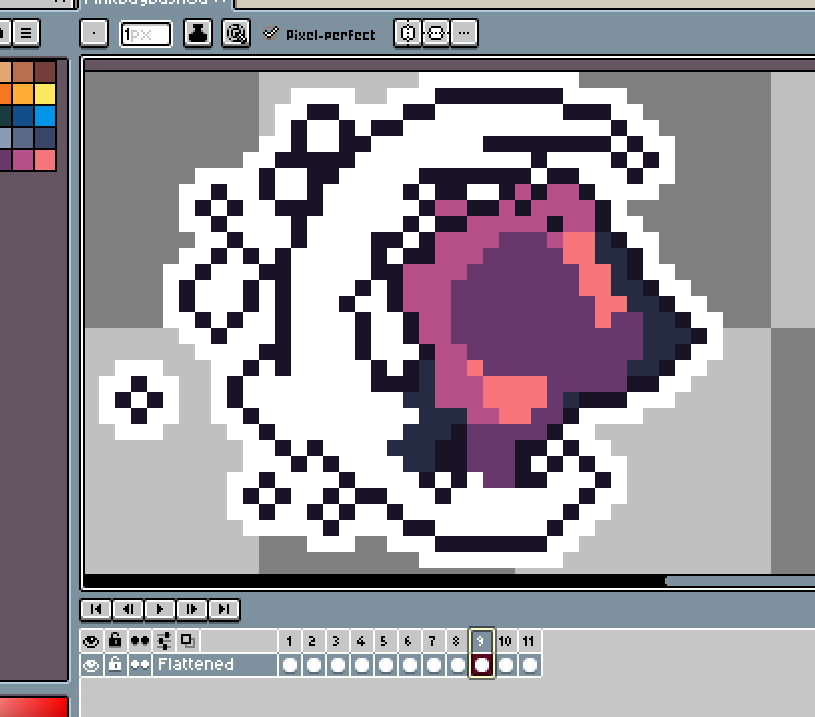Click the red foreground color bar

pyautogui.click(x=34, y=708)
